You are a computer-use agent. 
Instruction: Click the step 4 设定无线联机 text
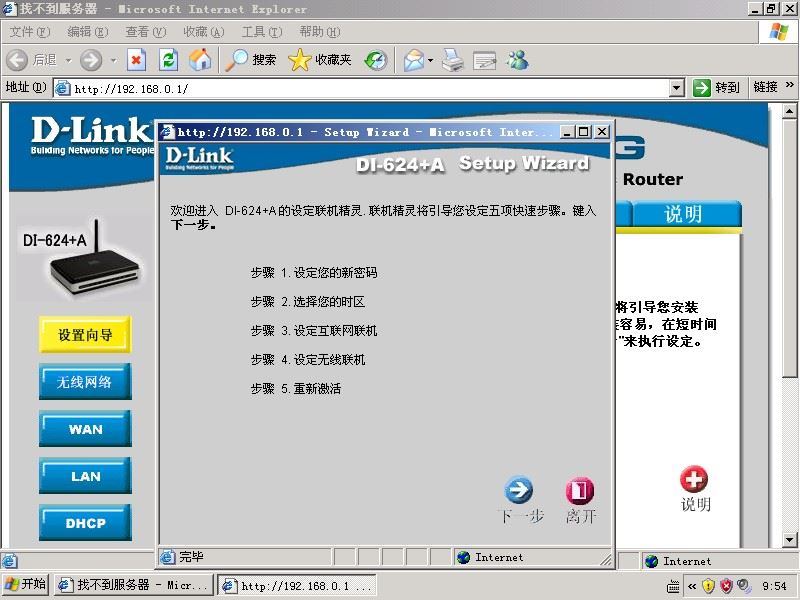[329, 360]
